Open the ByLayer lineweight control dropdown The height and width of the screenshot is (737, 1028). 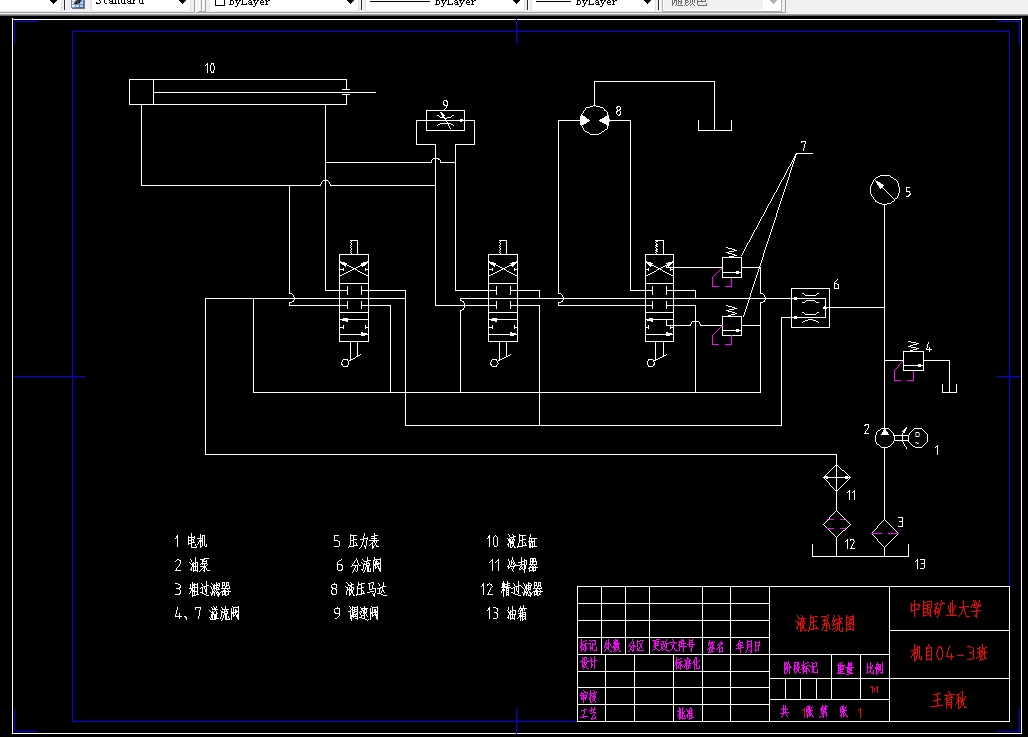point(592,3)
